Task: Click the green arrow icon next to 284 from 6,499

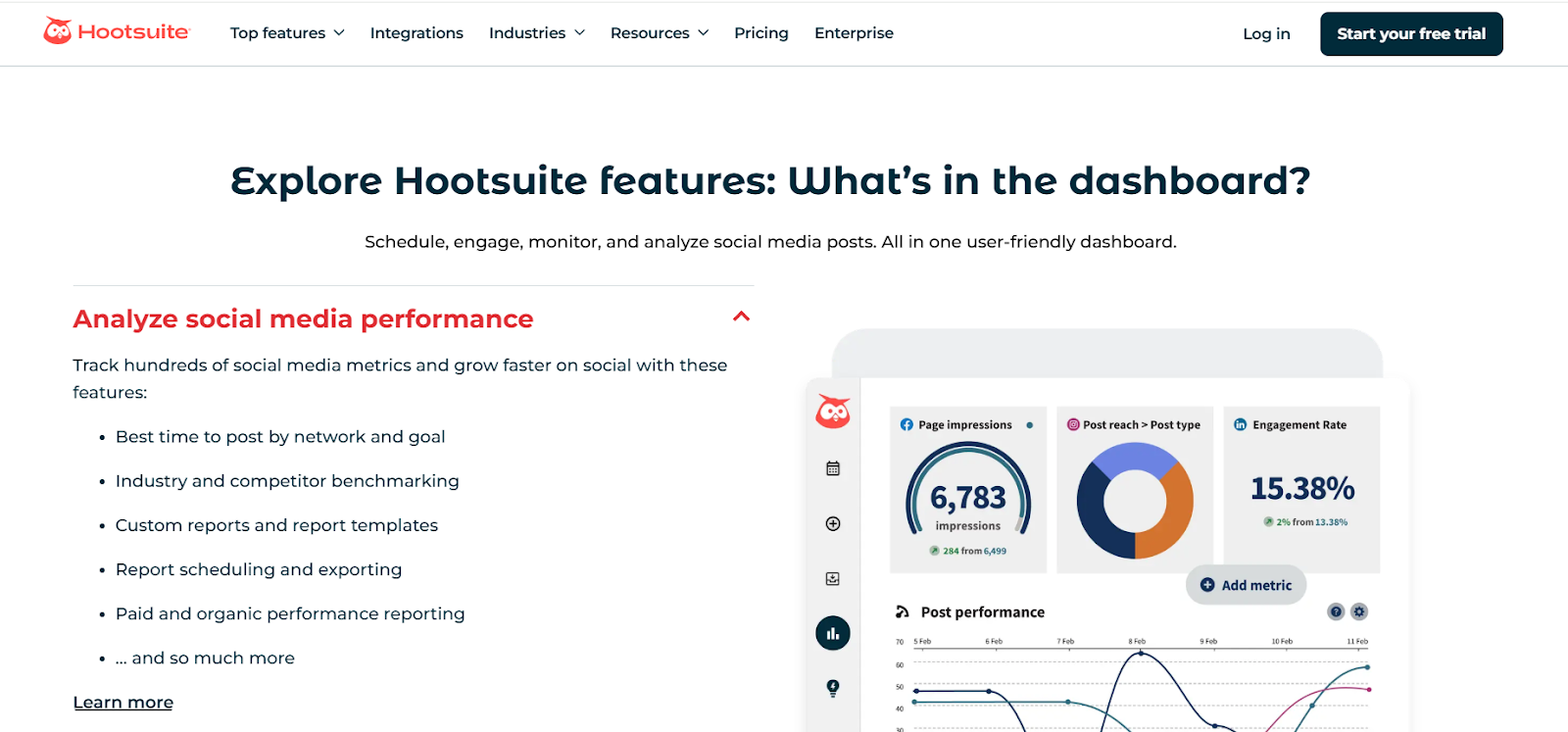Action: pyautogui.click(x=935, y=551)
